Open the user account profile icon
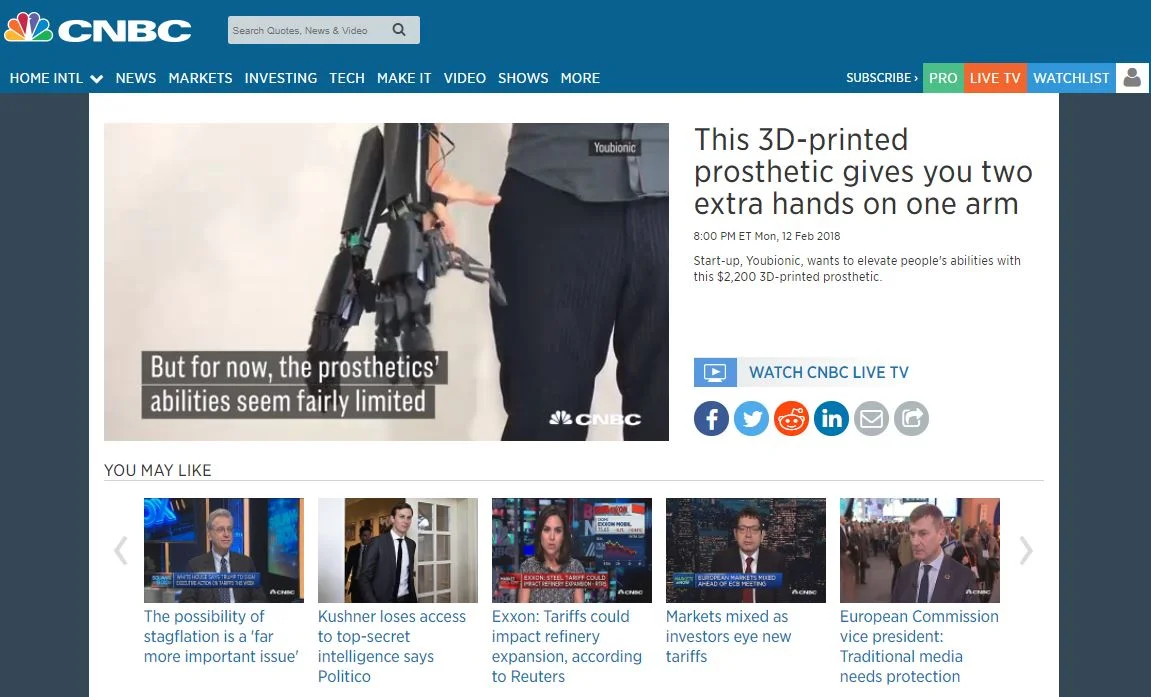Screen dimensions: 1151x697 tap(1132, 78)
